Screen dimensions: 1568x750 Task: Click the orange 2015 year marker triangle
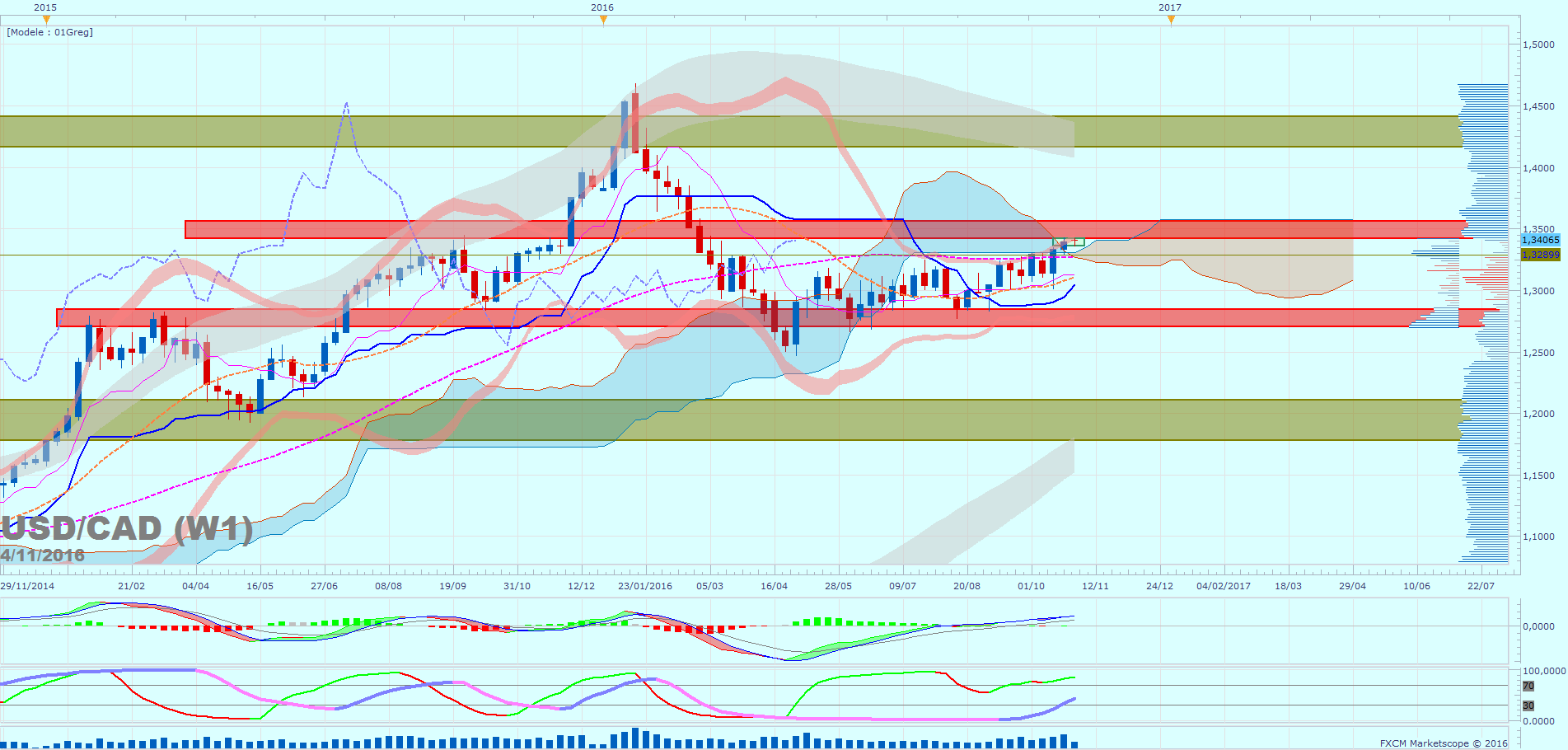click(x=46, y=20)
